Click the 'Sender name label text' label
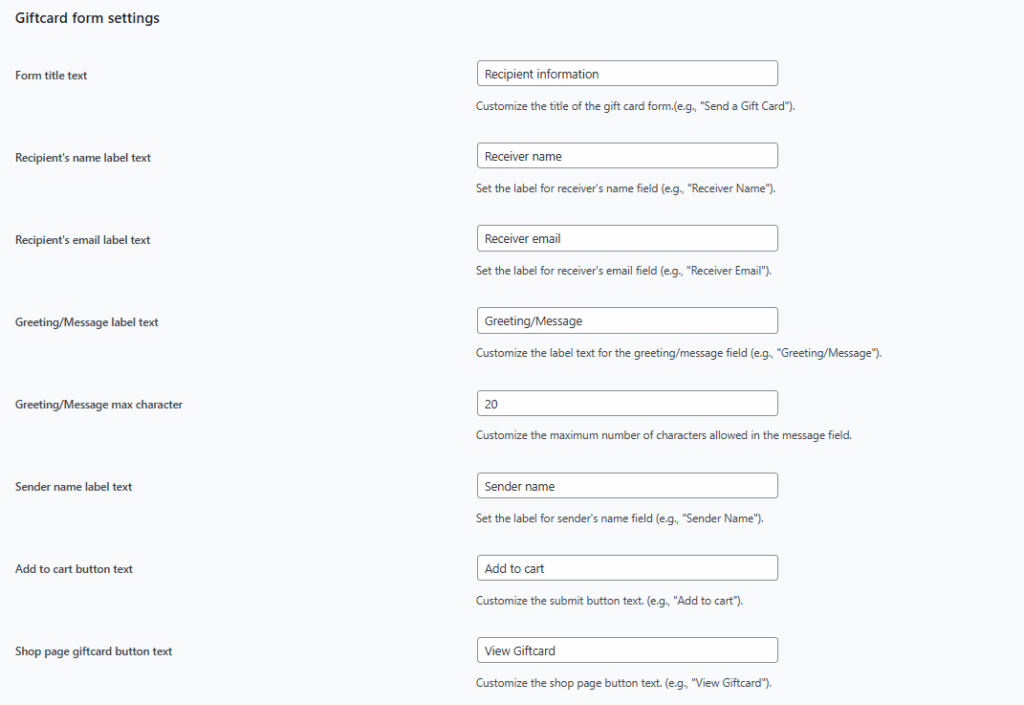Image resolution: width=1024 pixels, height=705 pixels. [x=74, y=487]
